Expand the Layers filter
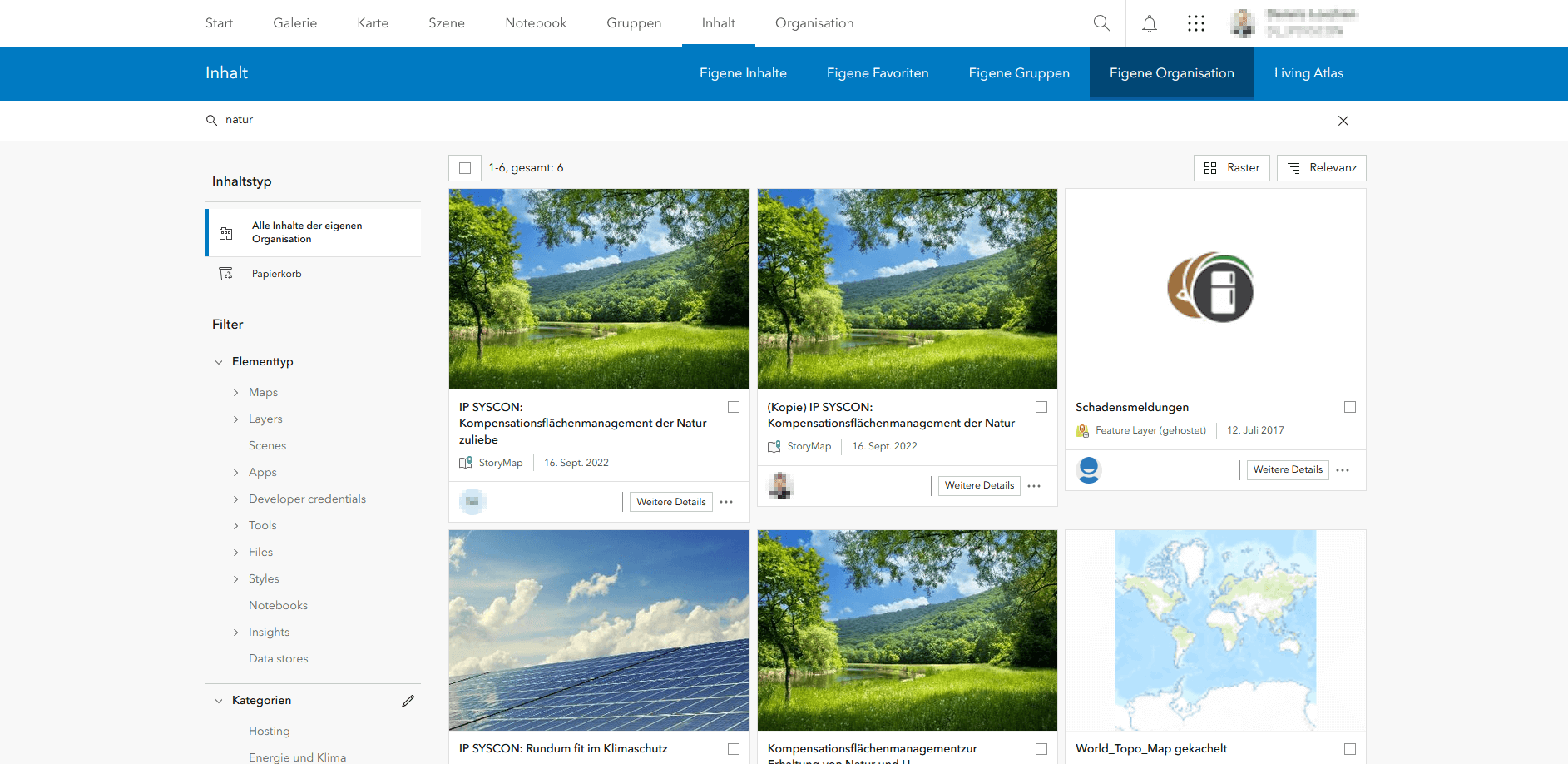 click(x=236, y=419)
